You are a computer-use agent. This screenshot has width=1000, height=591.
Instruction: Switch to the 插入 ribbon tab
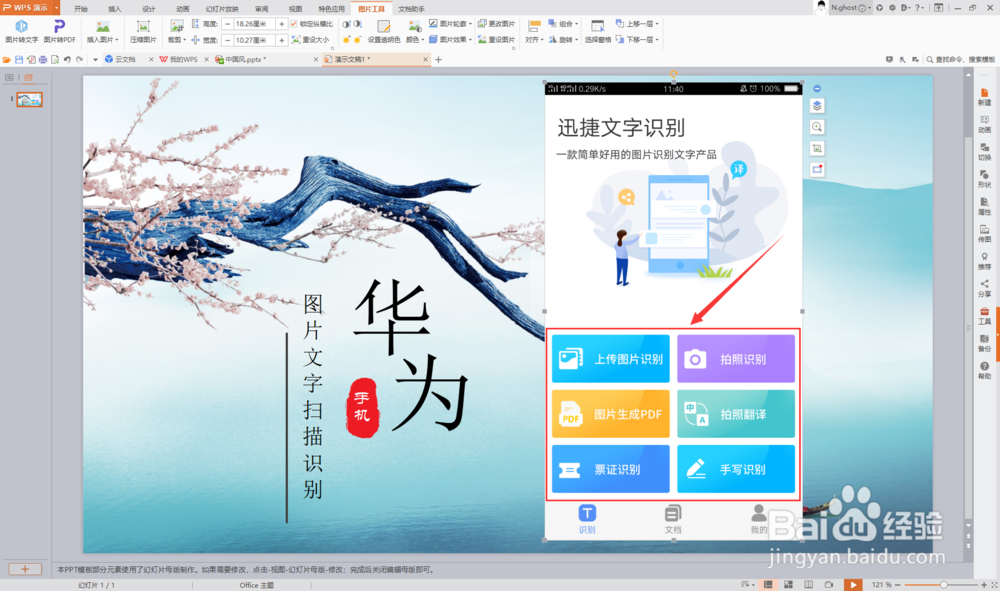[x=115, y=9]
